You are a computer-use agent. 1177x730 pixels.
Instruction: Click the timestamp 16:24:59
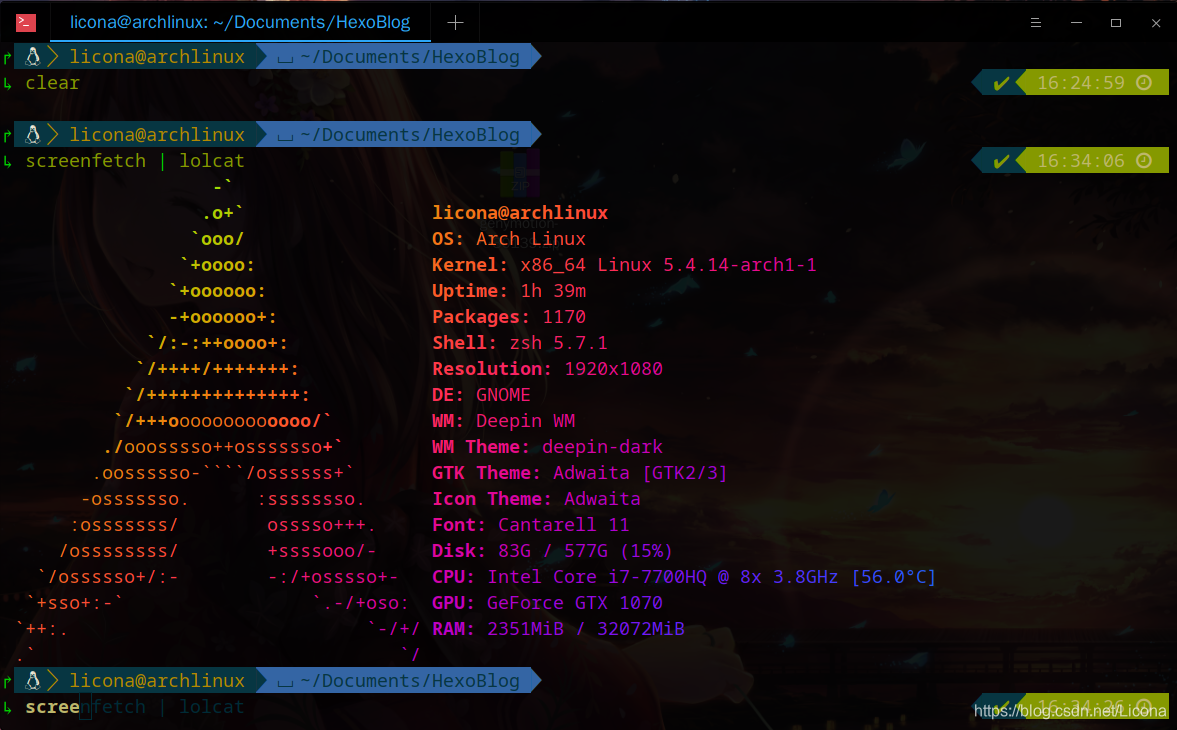click(1081, 83)
